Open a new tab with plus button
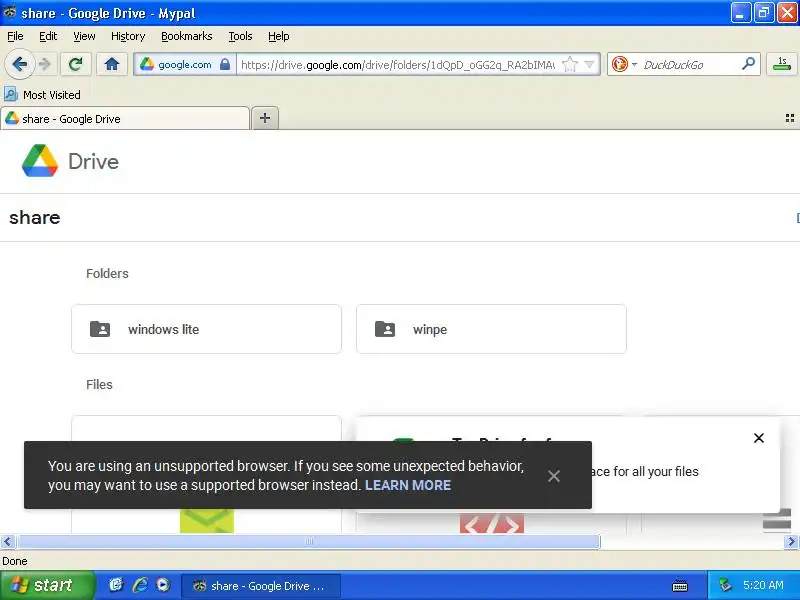 [x=265, y=118]
